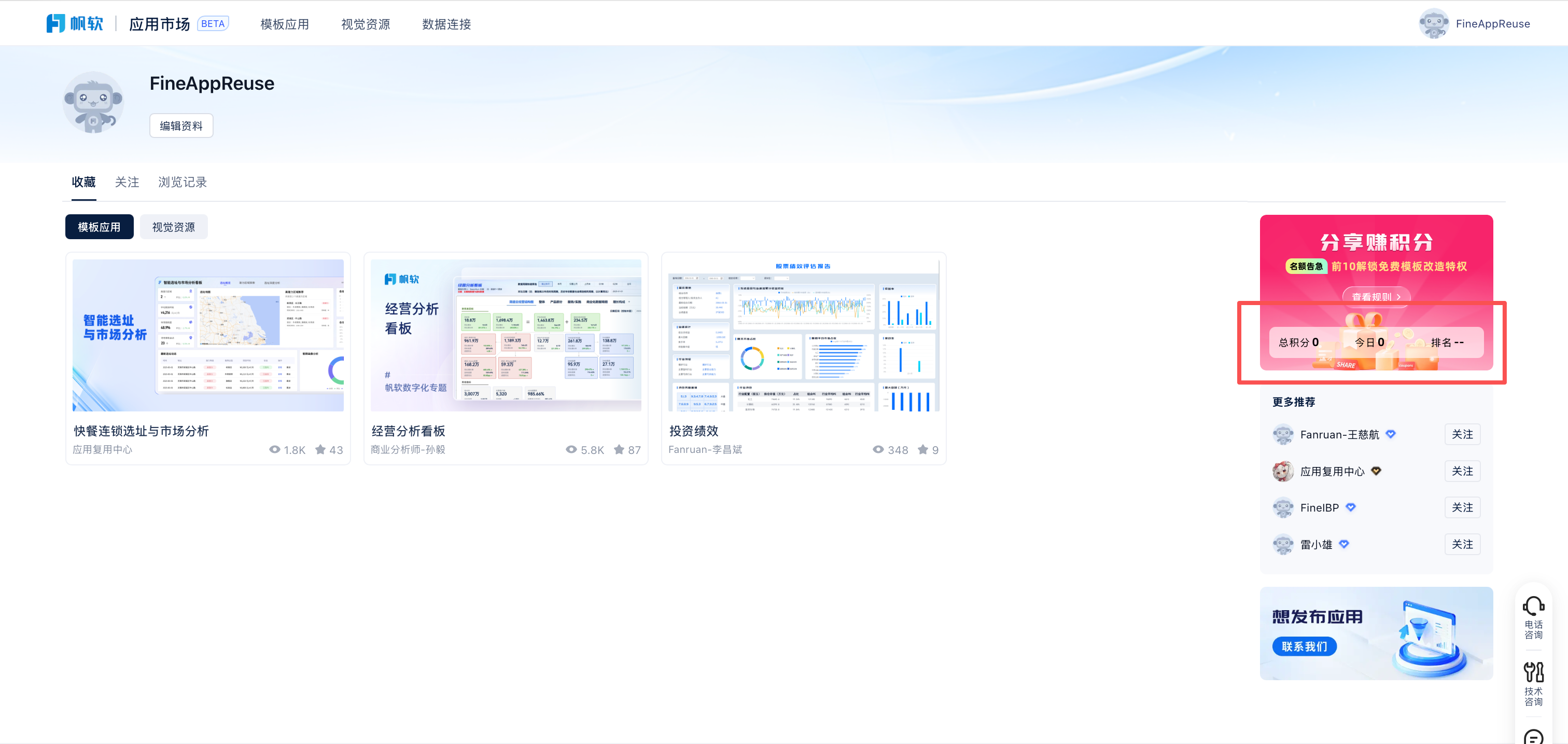1568x744 pixels.
Task: Follow Fanruan-王慈航 with 关注 button
Action: pyautogui.click(x=1462, y=434)
